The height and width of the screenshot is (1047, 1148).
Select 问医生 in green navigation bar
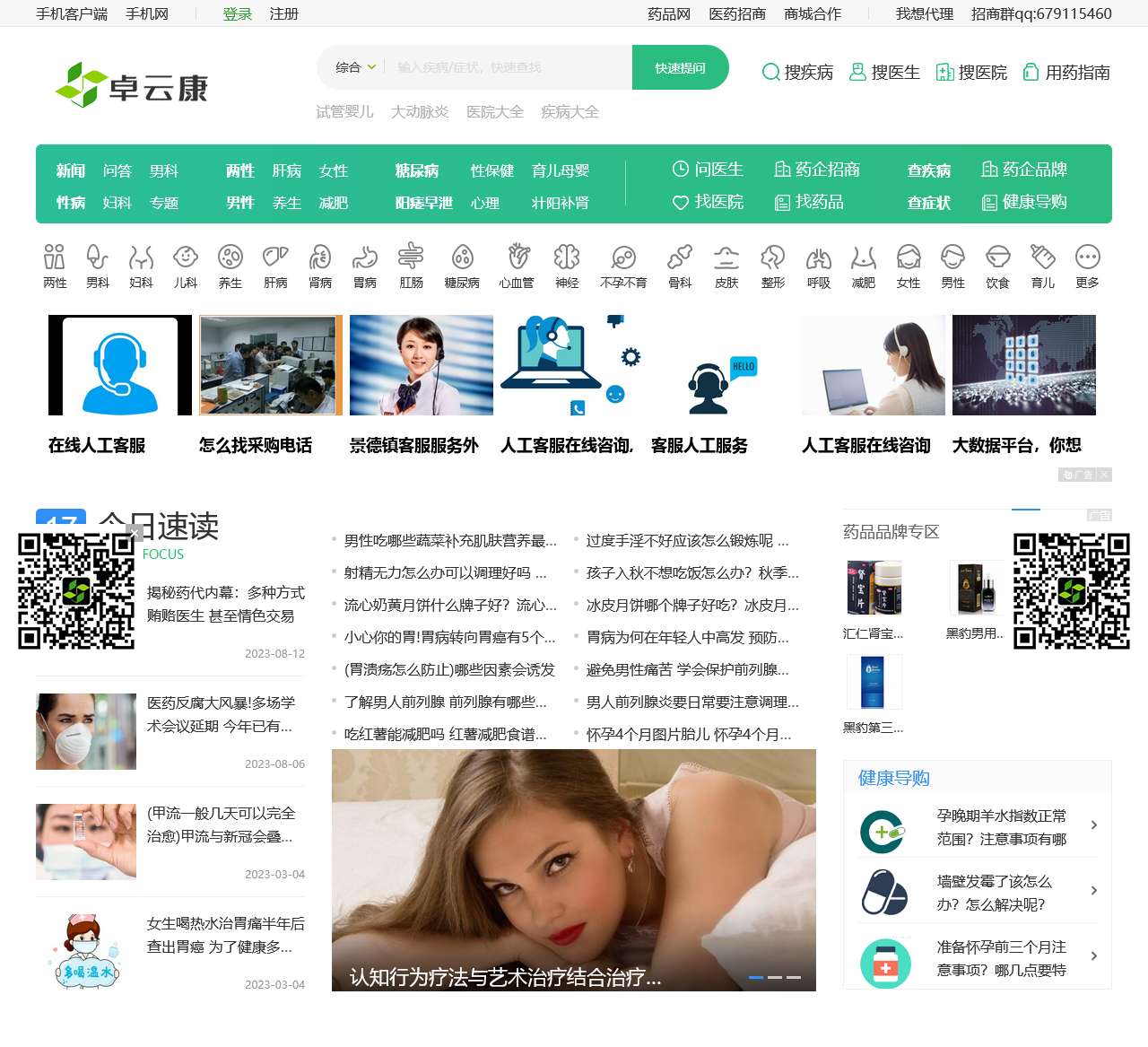tap(708, 170)
